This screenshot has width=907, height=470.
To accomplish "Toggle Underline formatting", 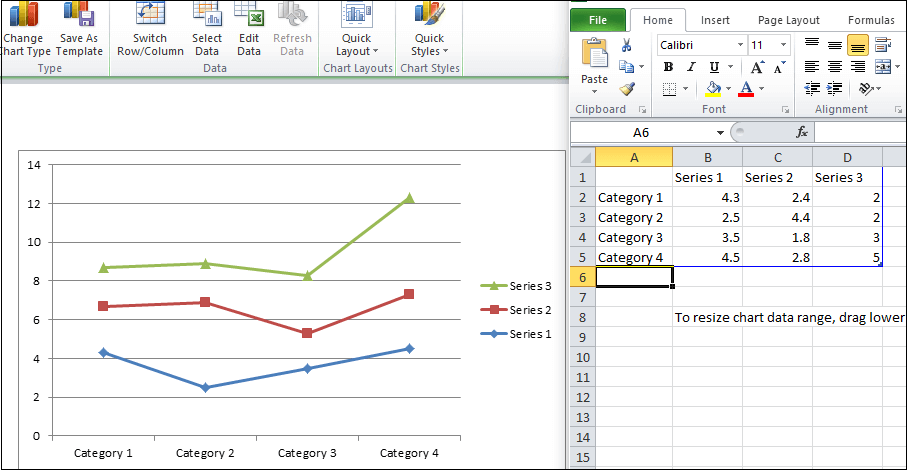I will 714,67.
